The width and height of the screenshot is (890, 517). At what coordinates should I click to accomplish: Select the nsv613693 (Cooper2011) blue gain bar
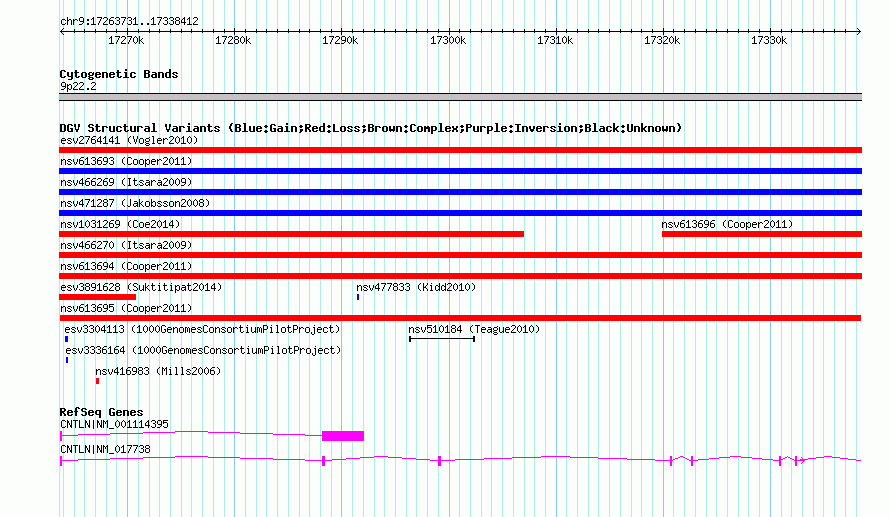(460, 171)
